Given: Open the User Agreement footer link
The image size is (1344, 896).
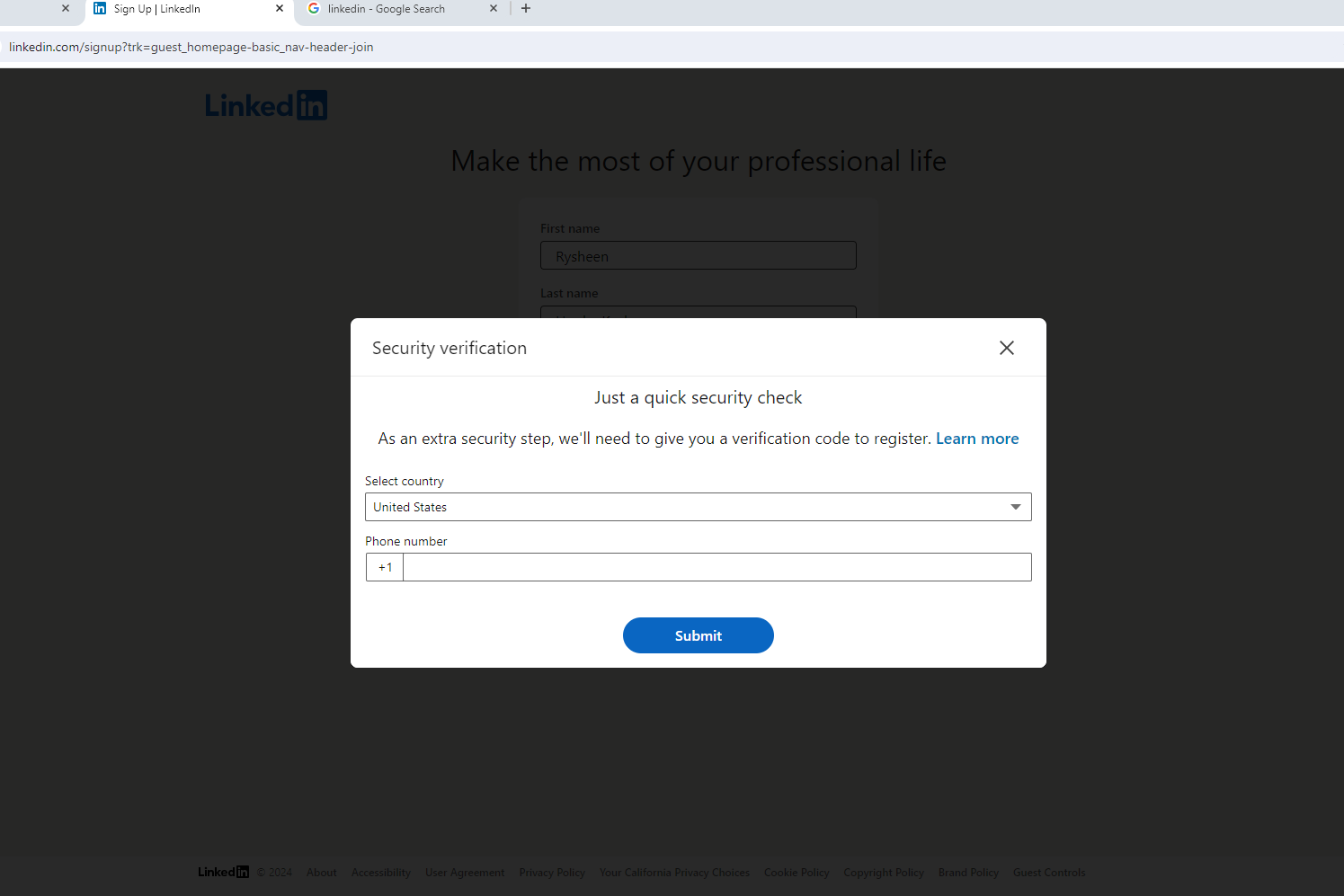Looking at the screenshot, I should click(465, 873).
